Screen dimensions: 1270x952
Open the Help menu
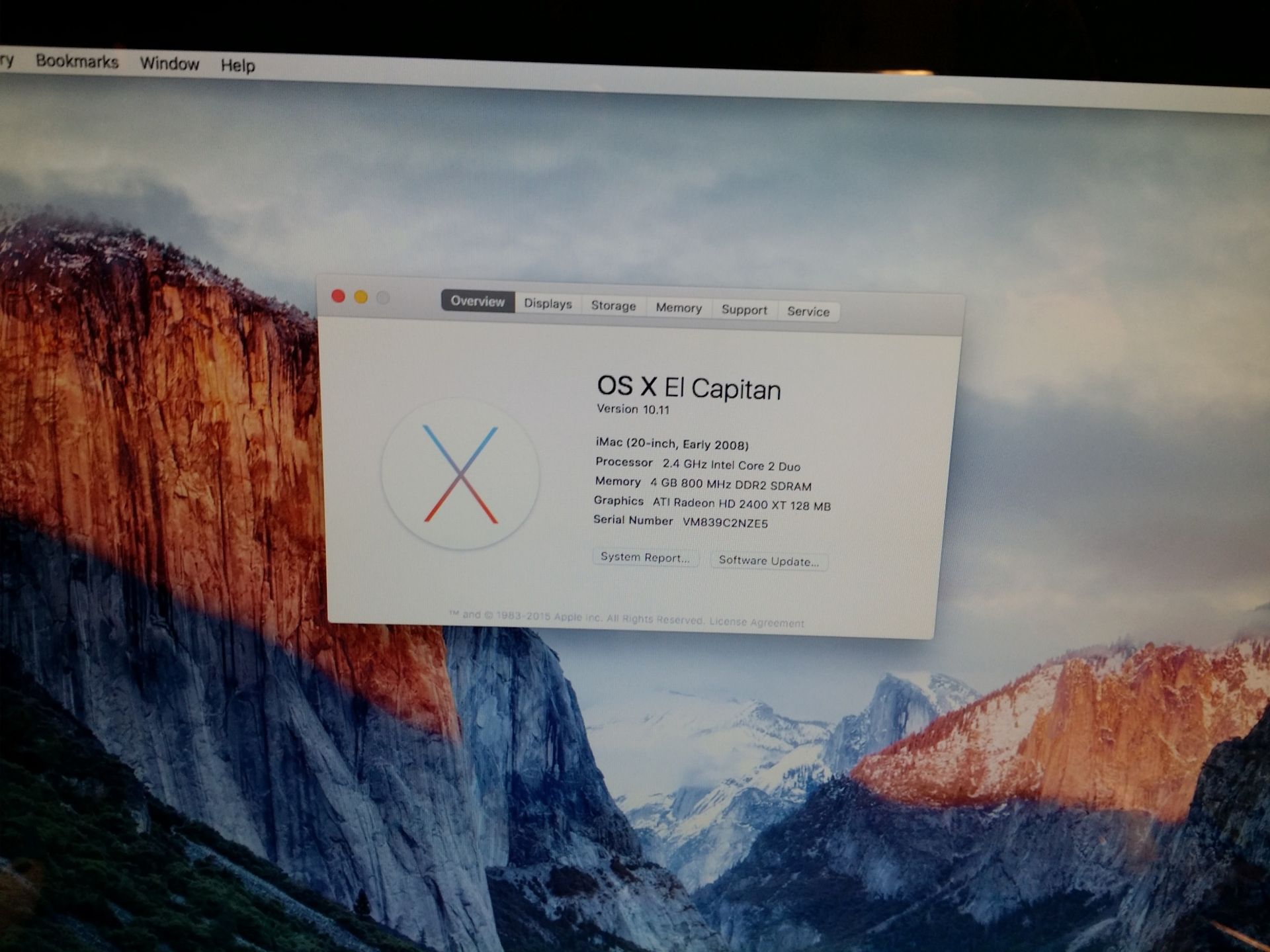click(x=237, y=65)
